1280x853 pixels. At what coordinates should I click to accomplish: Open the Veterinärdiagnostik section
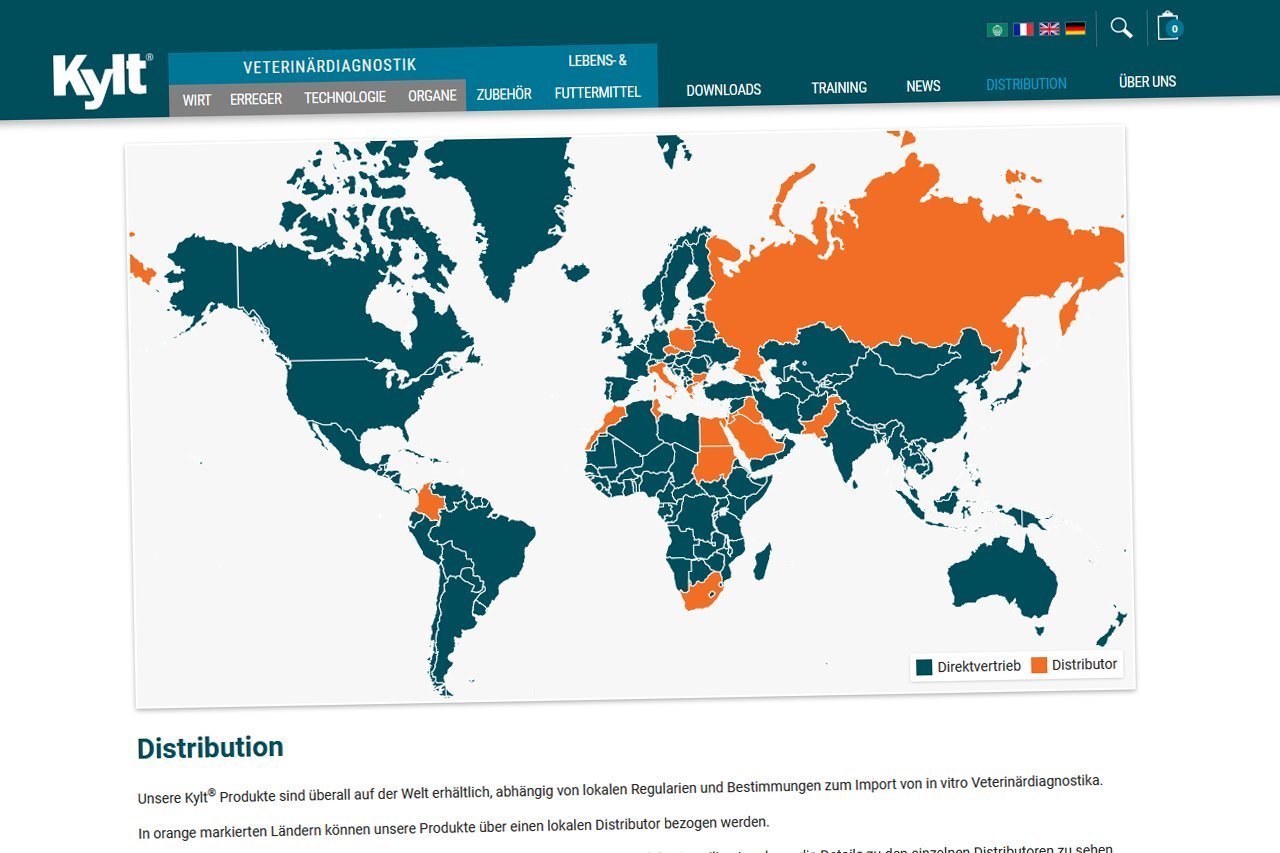329,66
